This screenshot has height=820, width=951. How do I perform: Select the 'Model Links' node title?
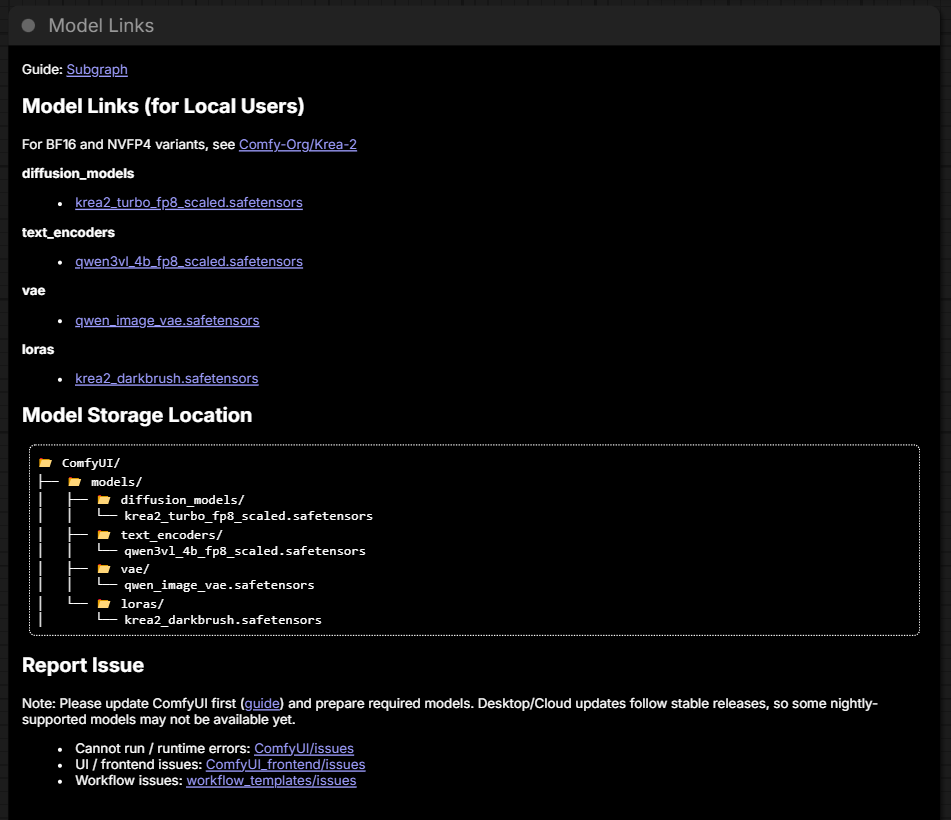(101, 25)
